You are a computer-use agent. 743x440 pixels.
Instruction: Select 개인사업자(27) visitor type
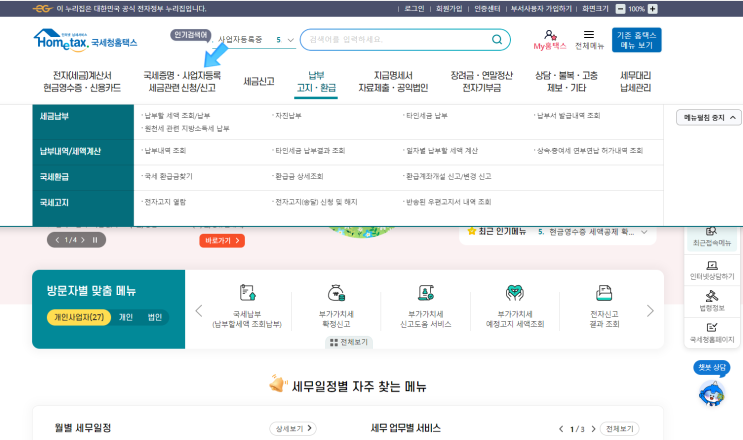(79, 317)
